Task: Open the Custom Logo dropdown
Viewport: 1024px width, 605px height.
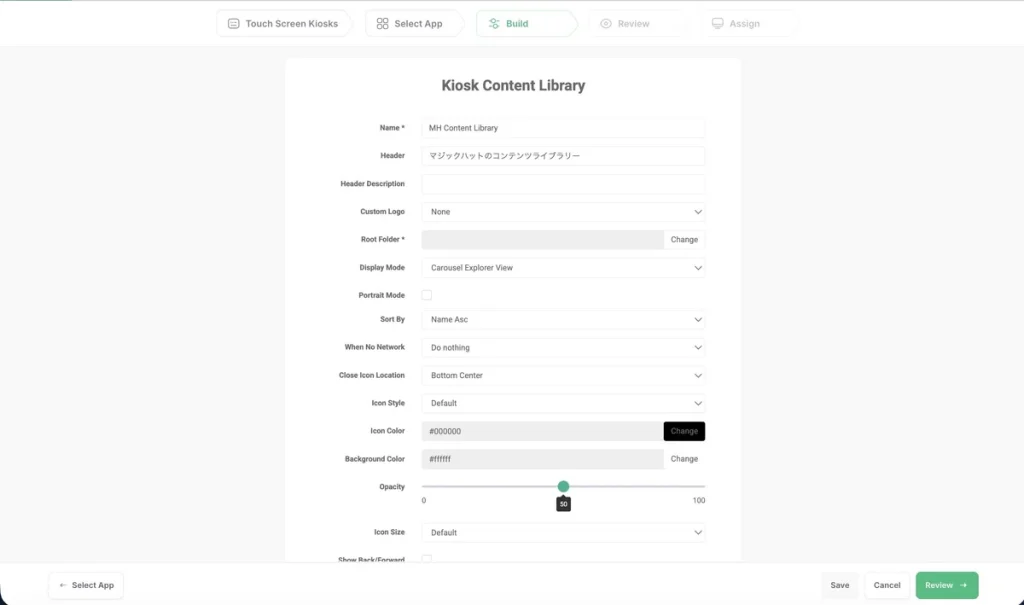Action: pyautogui.click(x=563, y=212)
